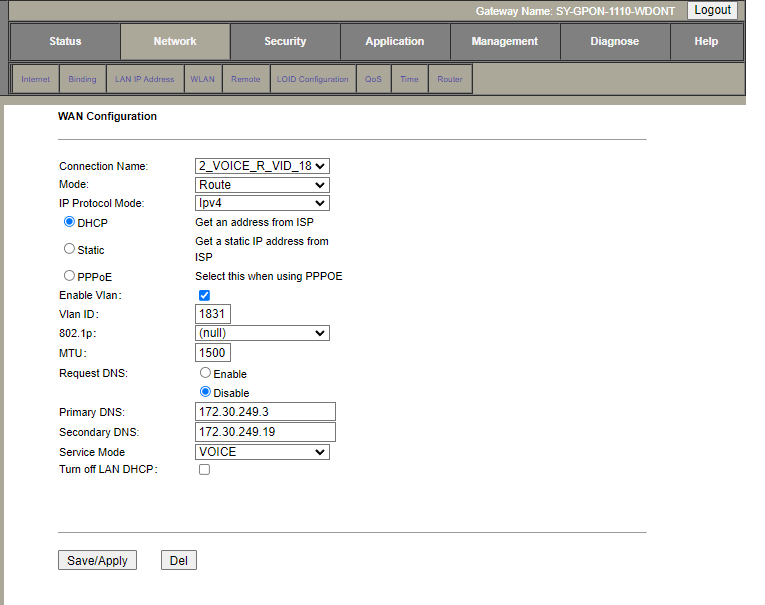Go to the Diagnose tab
The image size is (765, 605).
click(614, 42)
